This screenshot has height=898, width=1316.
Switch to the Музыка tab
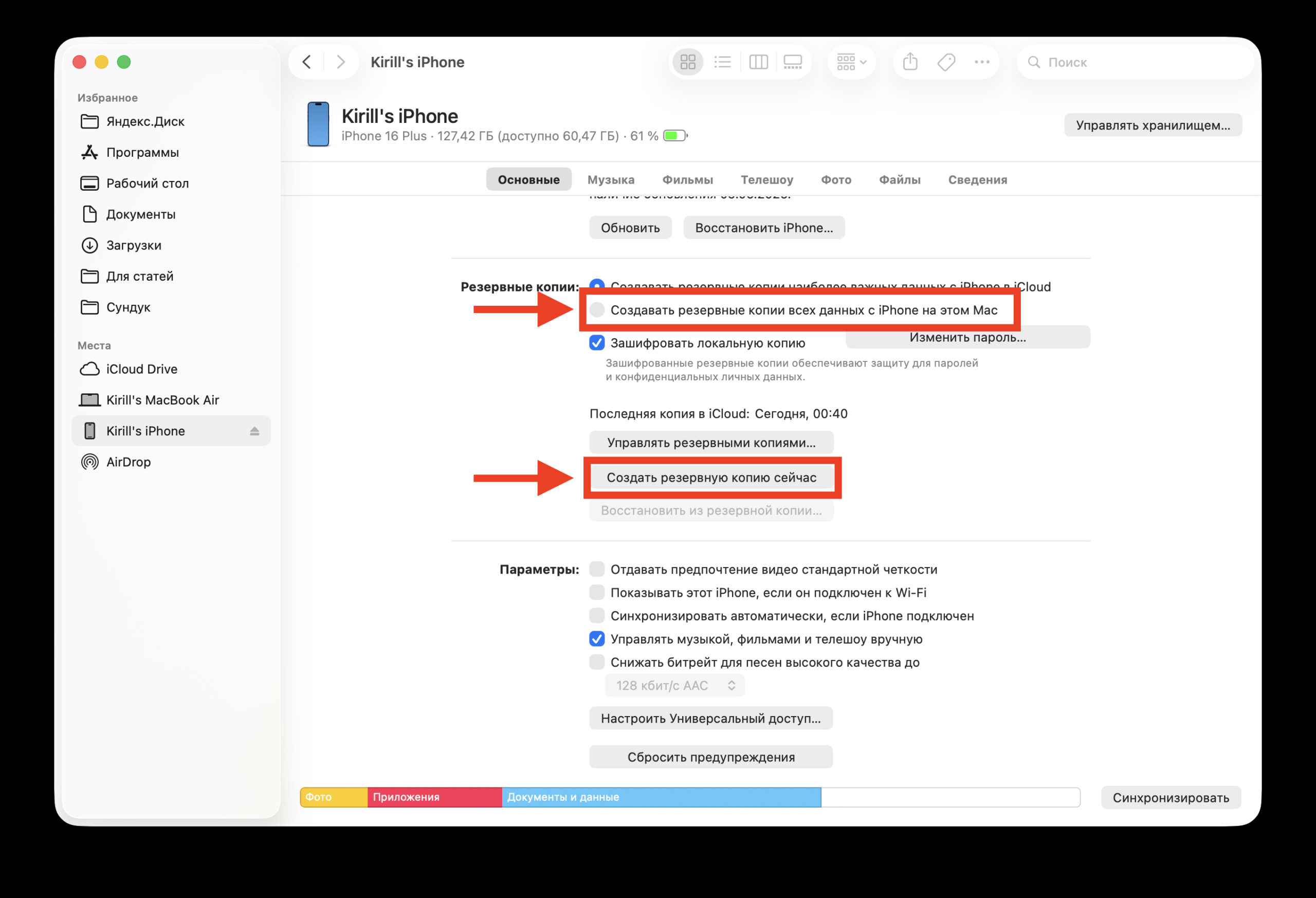(610, 179)
